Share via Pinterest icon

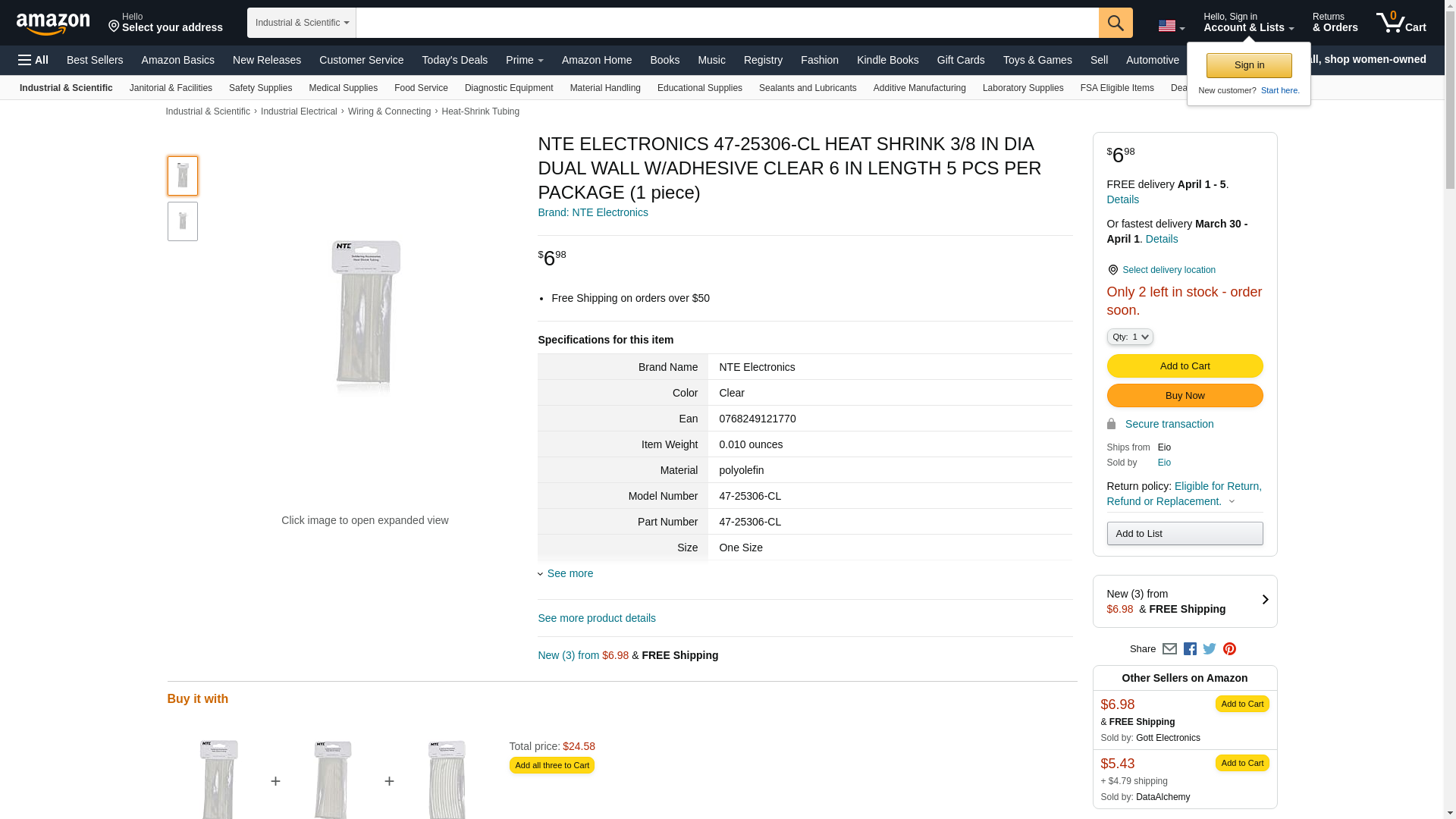pyautogui.click(x=1229, y=649)
